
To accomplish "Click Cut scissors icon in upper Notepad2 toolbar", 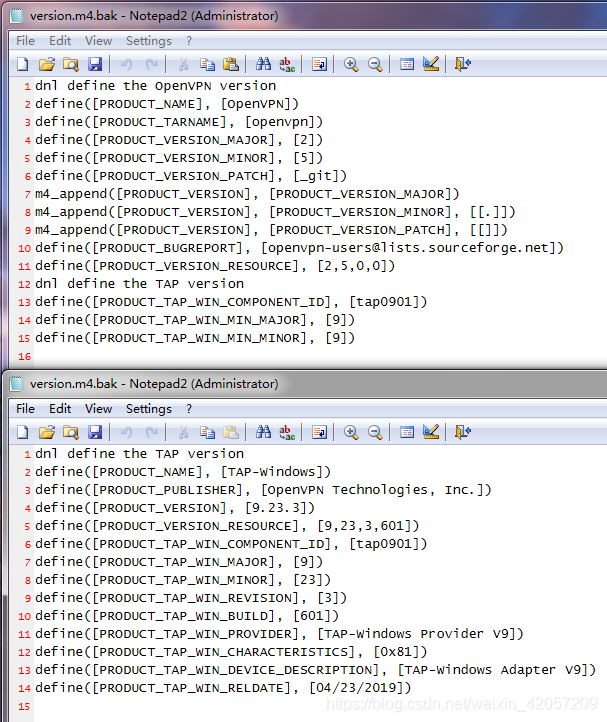I will [183, 64].
